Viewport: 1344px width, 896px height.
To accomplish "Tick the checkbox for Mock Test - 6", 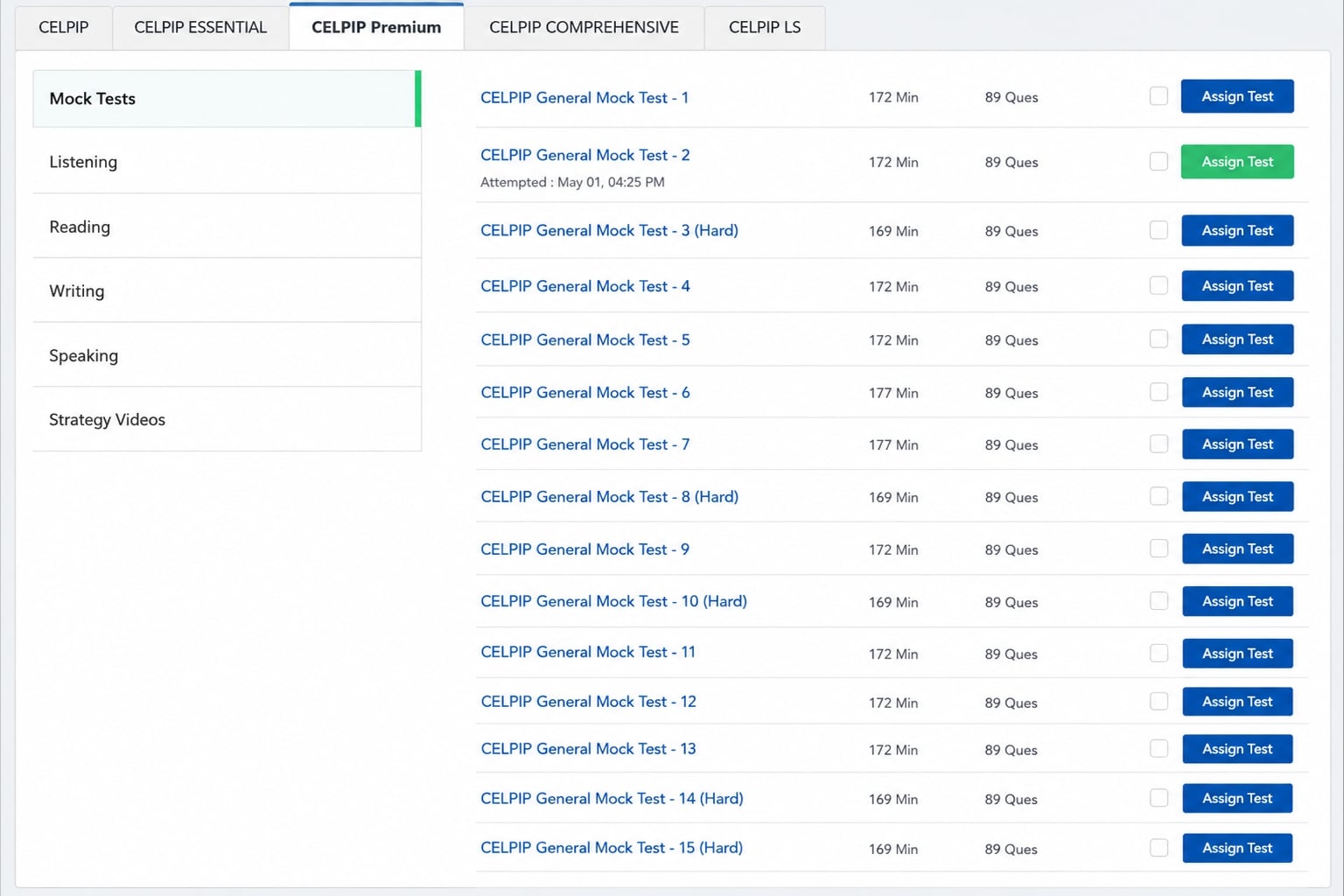I will (1158, 392).
